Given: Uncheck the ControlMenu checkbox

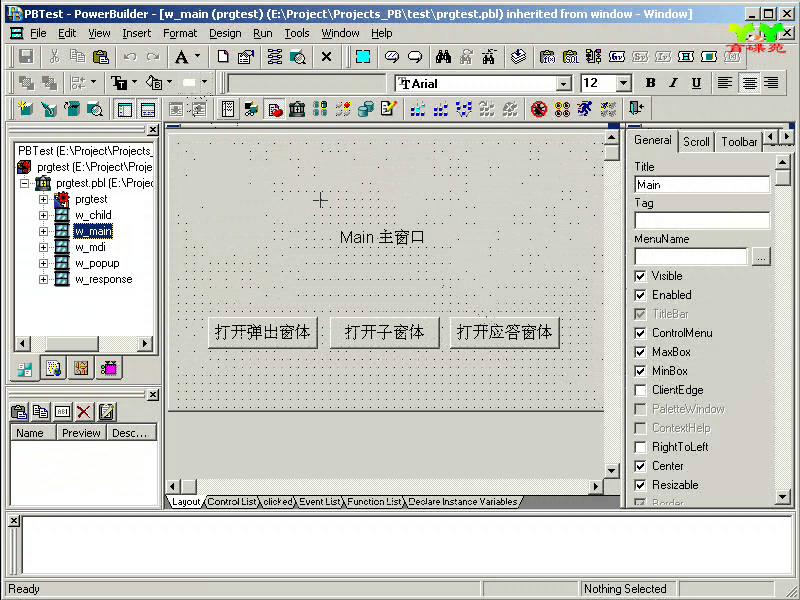Looking at the screenshot, I should (640, 333).
